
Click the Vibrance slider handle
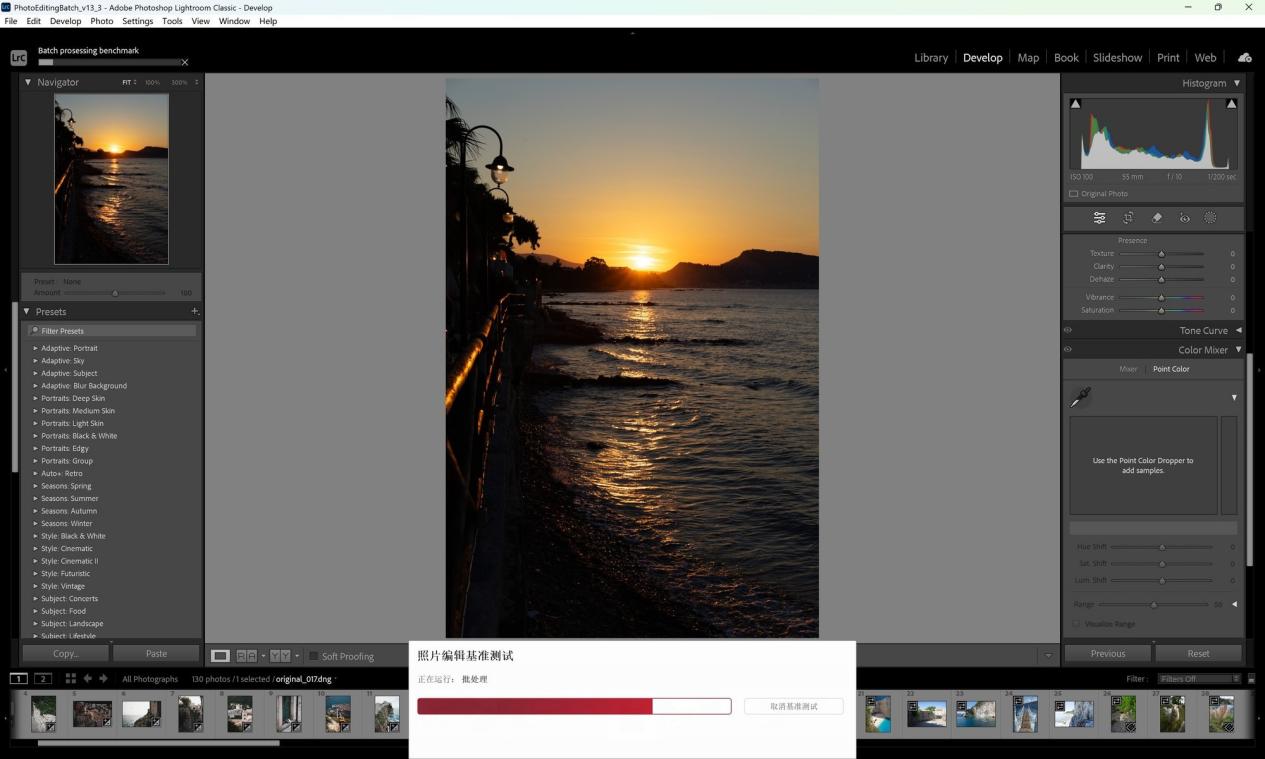1161,298
